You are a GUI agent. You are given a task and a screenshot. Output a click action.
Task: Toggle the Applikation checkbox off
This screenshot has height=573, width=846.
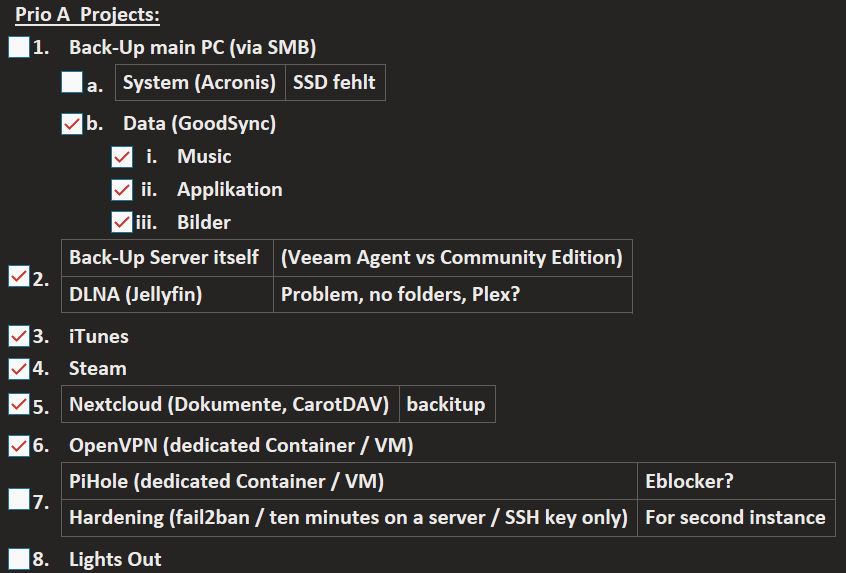click(x=122, y=190)
